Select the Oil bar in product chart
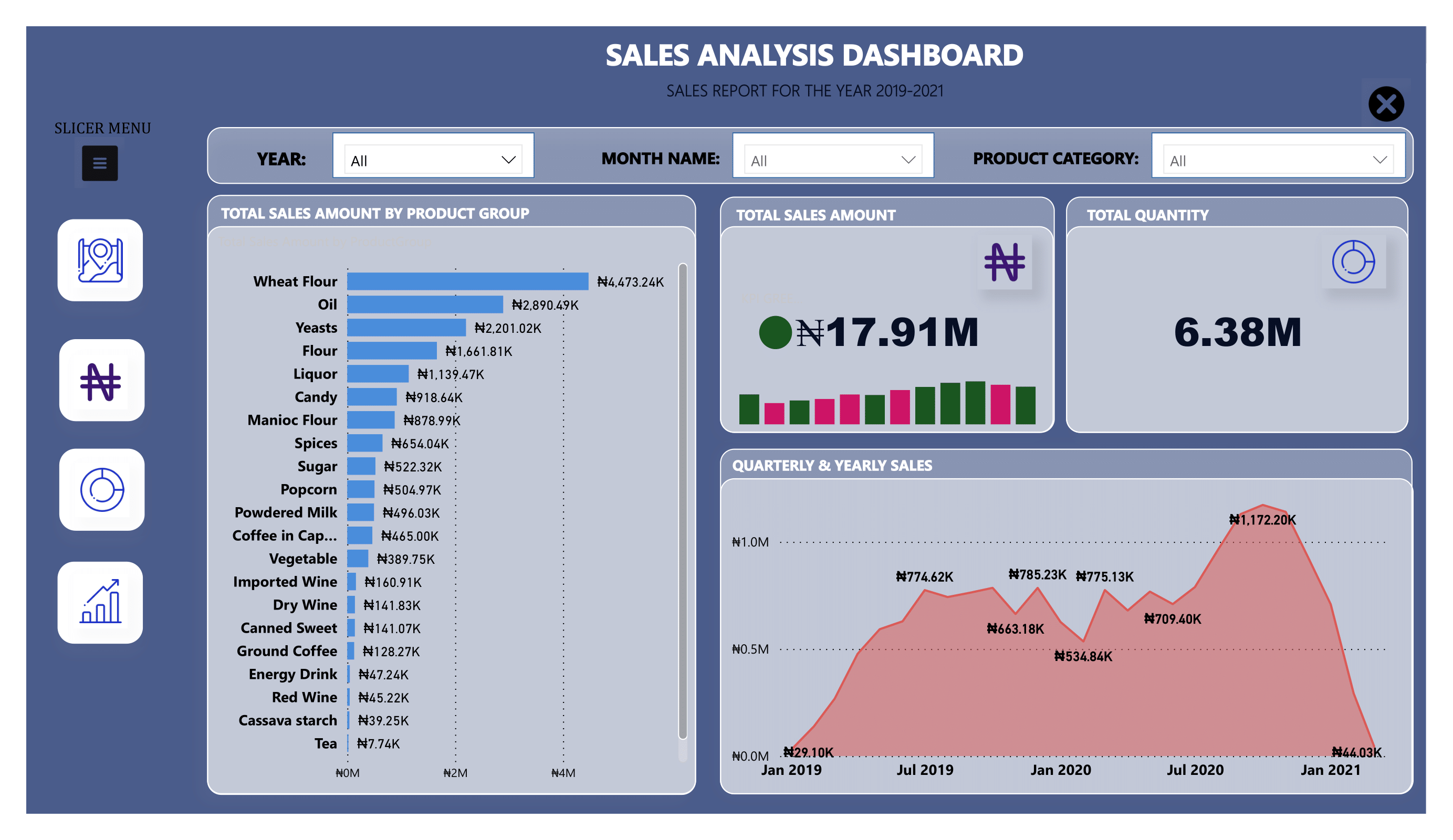 425,304
